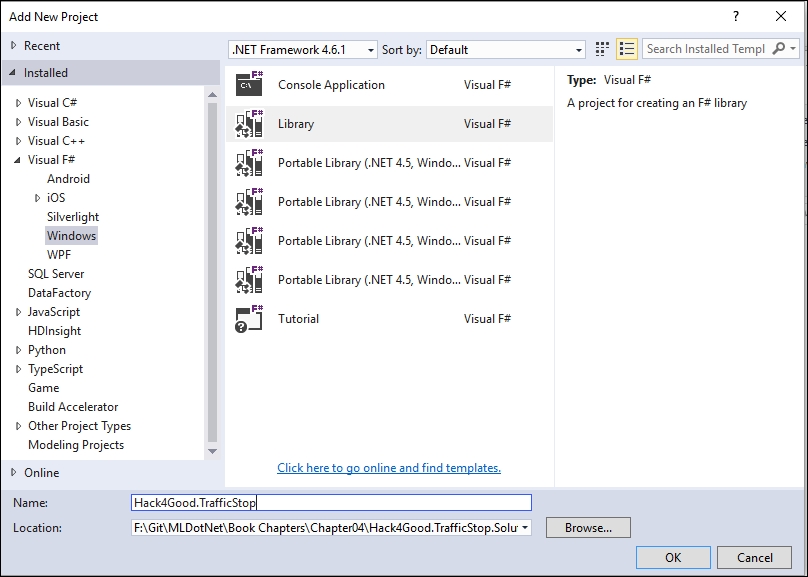
Task: Open the go online and find templates link
Action: [389, 468]
